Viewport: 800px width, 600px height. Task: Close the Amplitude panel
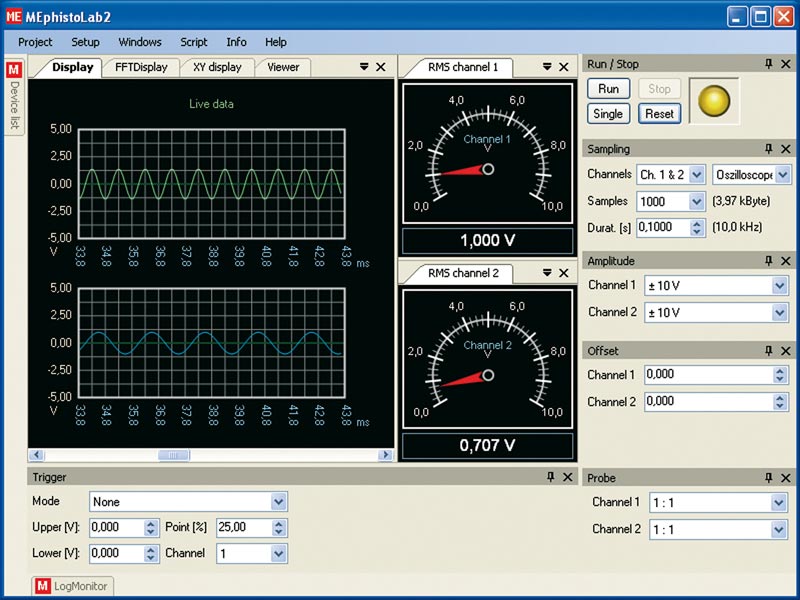pyautogui.click(x=786, y=261)
